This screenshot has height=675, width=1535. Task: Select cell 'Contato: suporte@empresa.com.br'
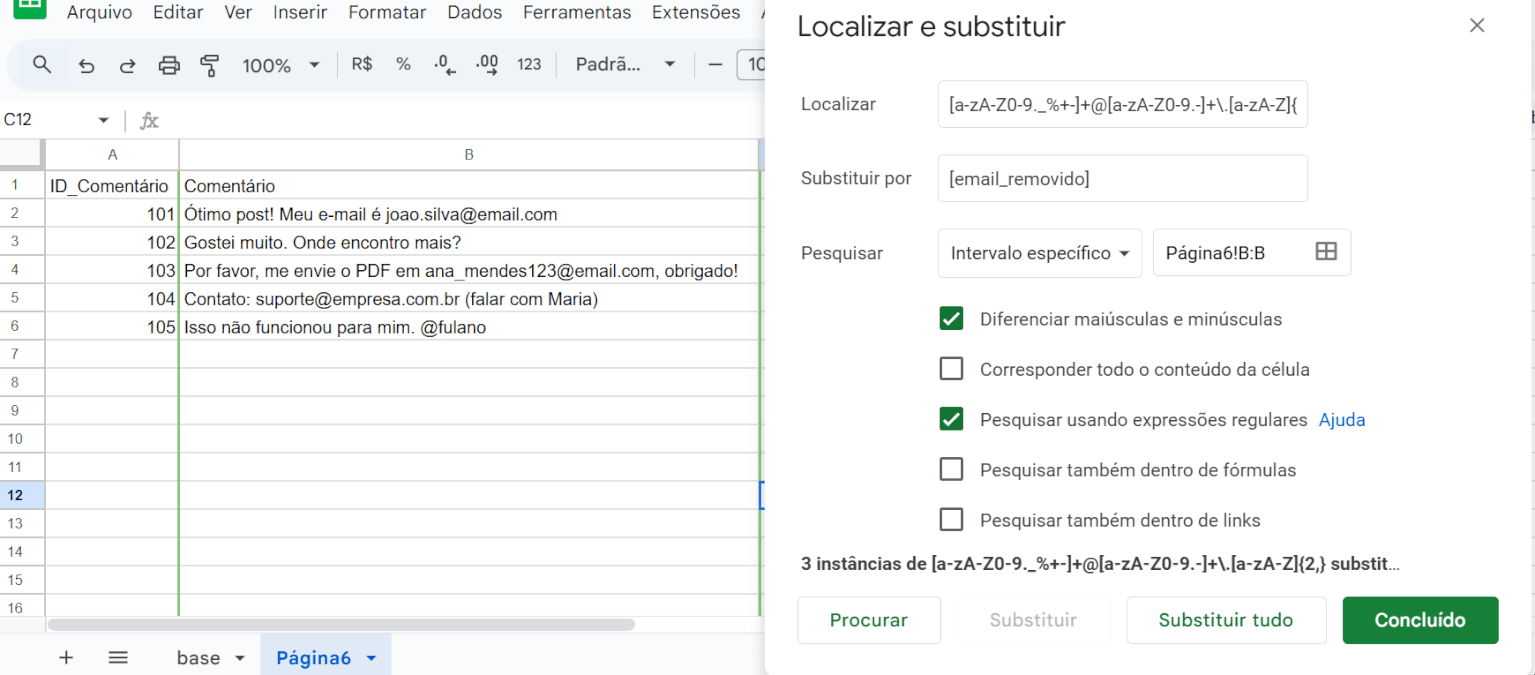point(469,298)
